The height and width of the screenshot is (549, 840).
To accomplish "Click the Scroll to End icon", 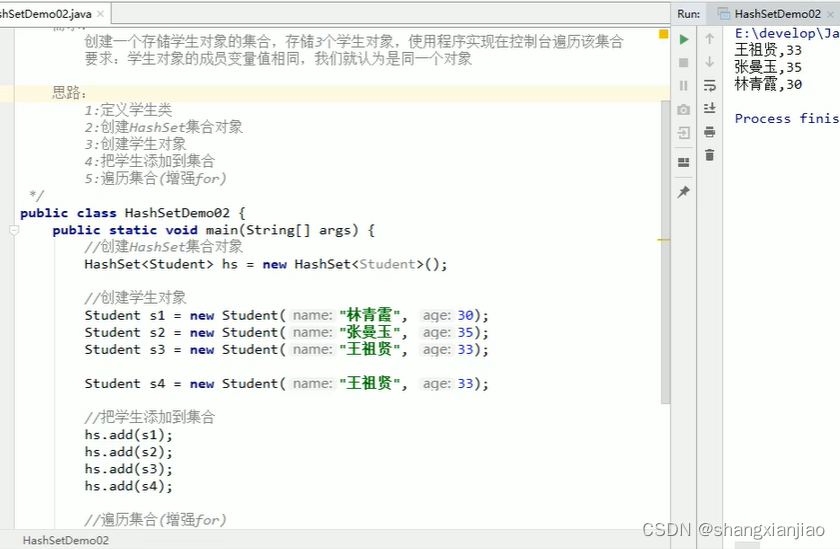I will pos(710,109).
